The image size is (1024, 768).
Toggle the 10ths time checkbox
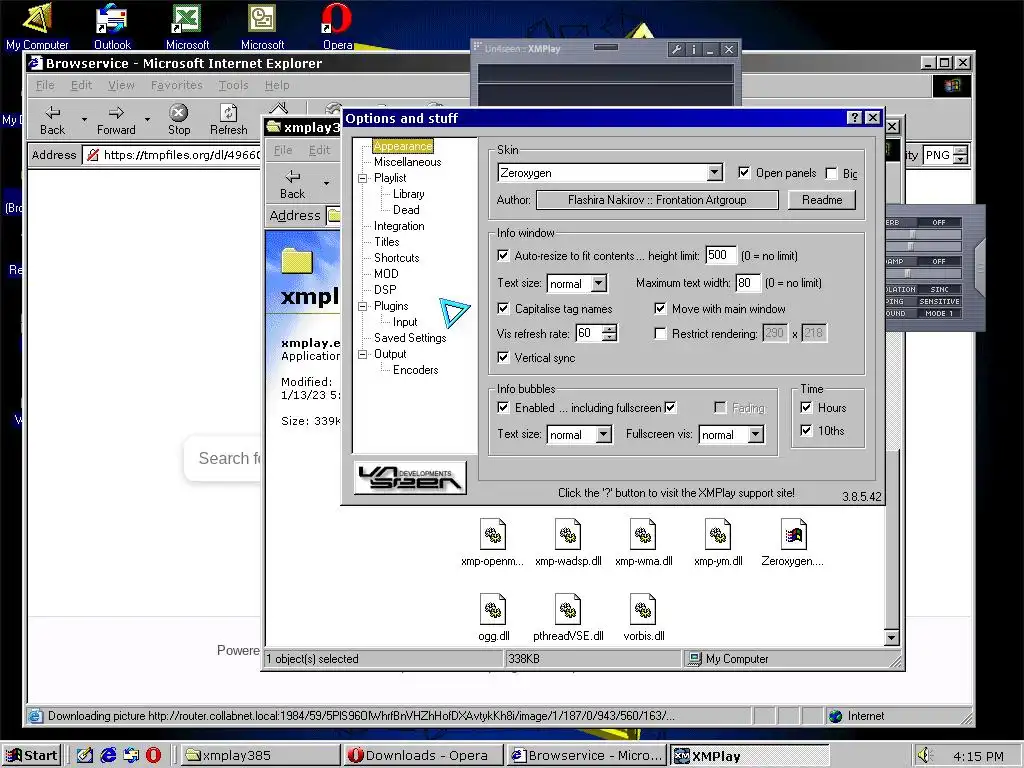tap(806, 430)
